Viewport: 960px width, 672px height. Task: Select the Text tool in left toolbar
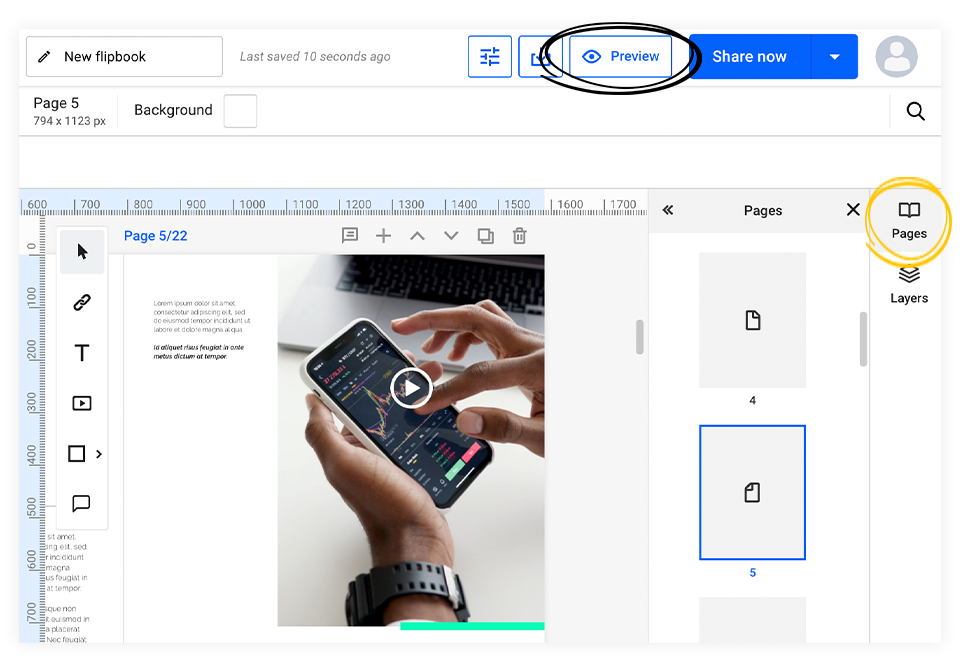tap(81, 352)
